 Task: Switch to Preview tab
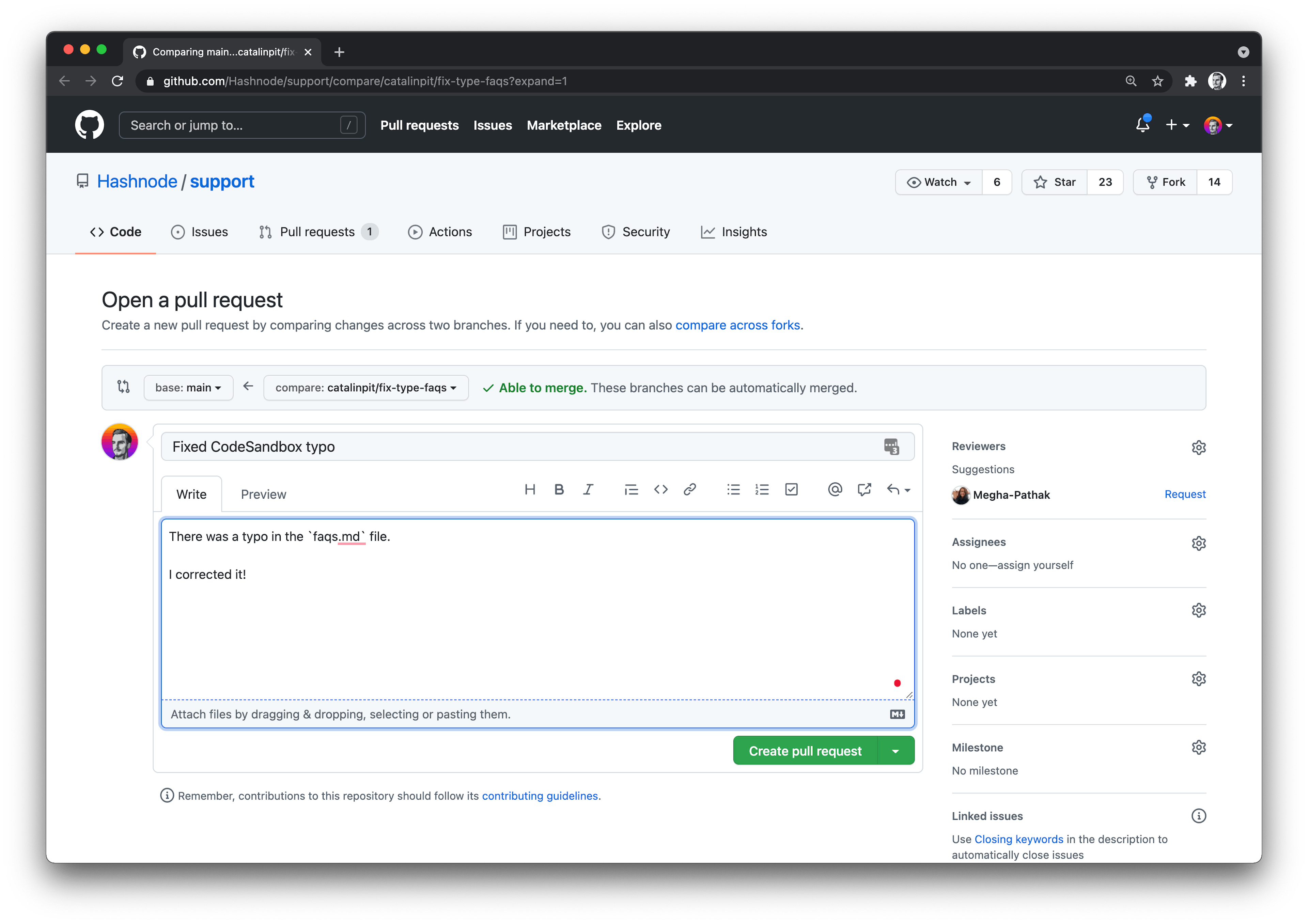point(263,494)
